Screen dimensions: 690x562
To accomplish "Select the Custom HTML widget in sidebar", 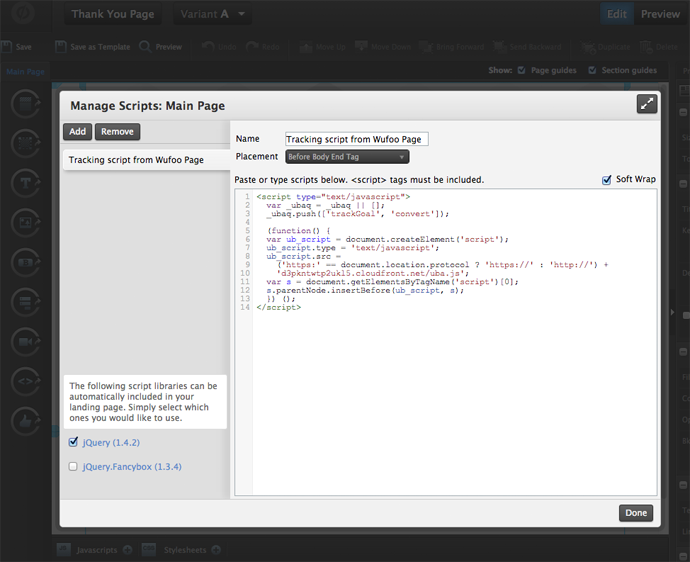I will pyautogui.click(x=26, y=381).
